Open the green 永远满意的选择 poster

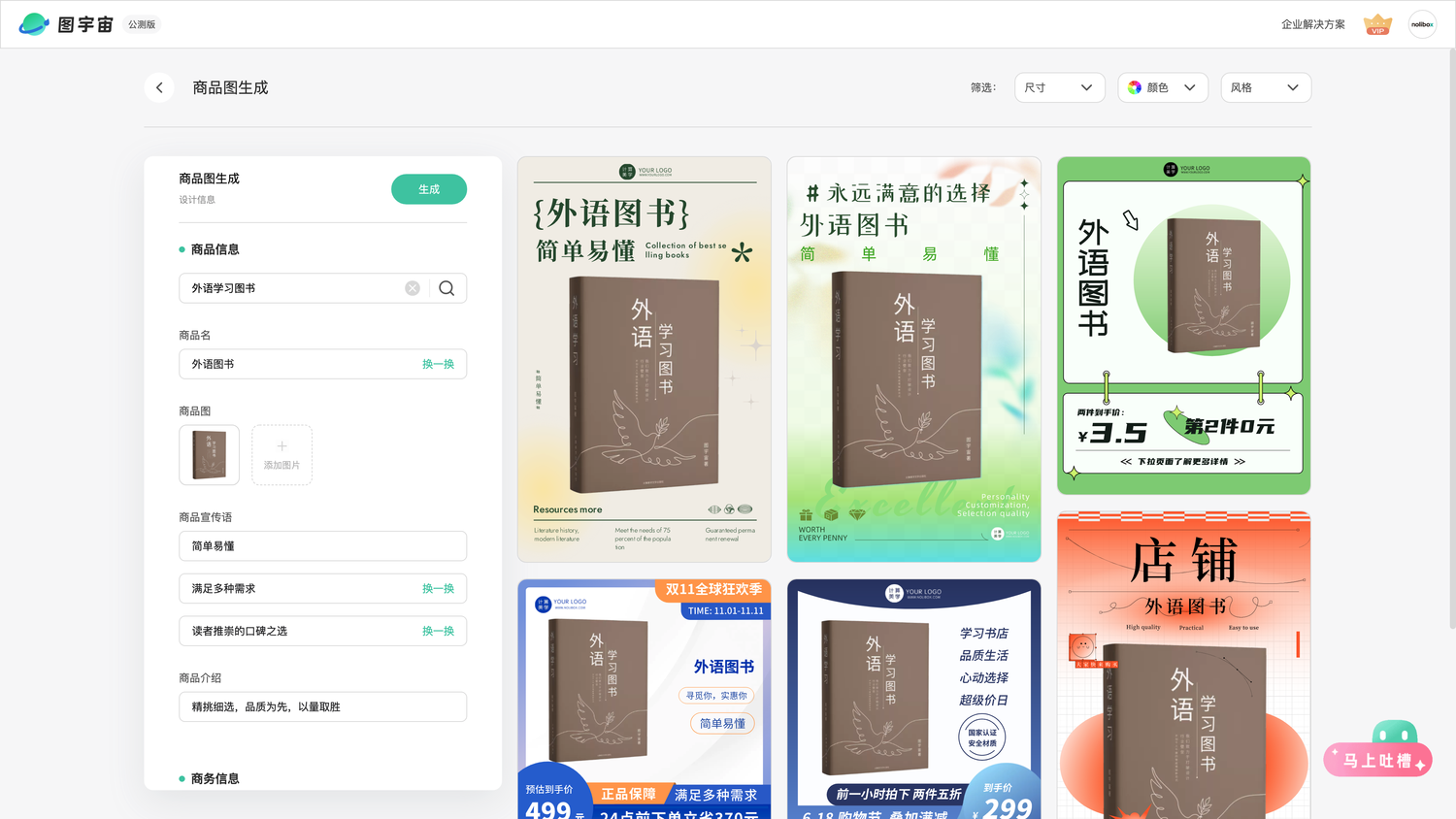pos(914,359)
